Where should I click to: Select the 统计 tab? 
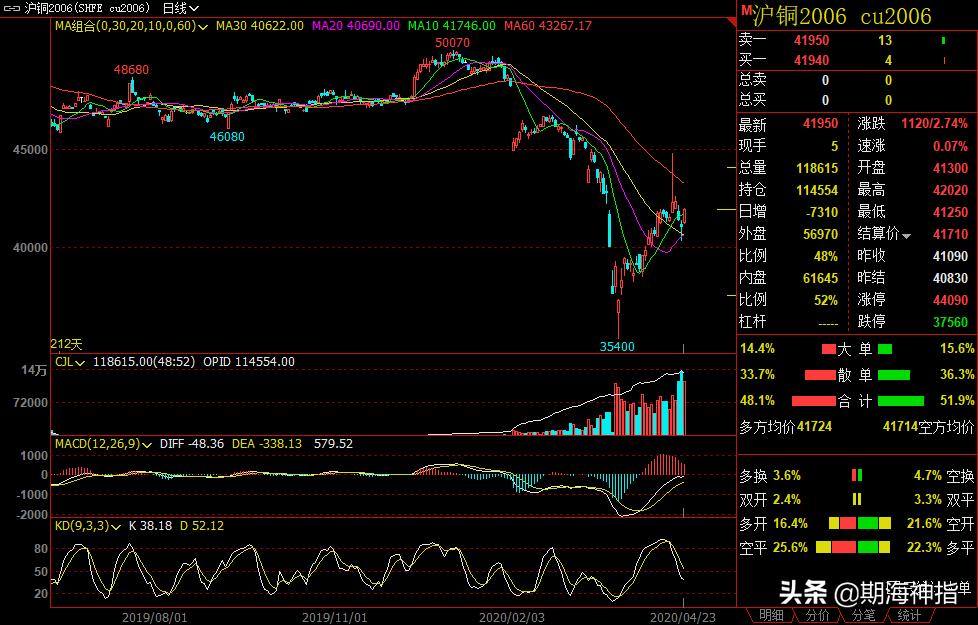[908, 616]
